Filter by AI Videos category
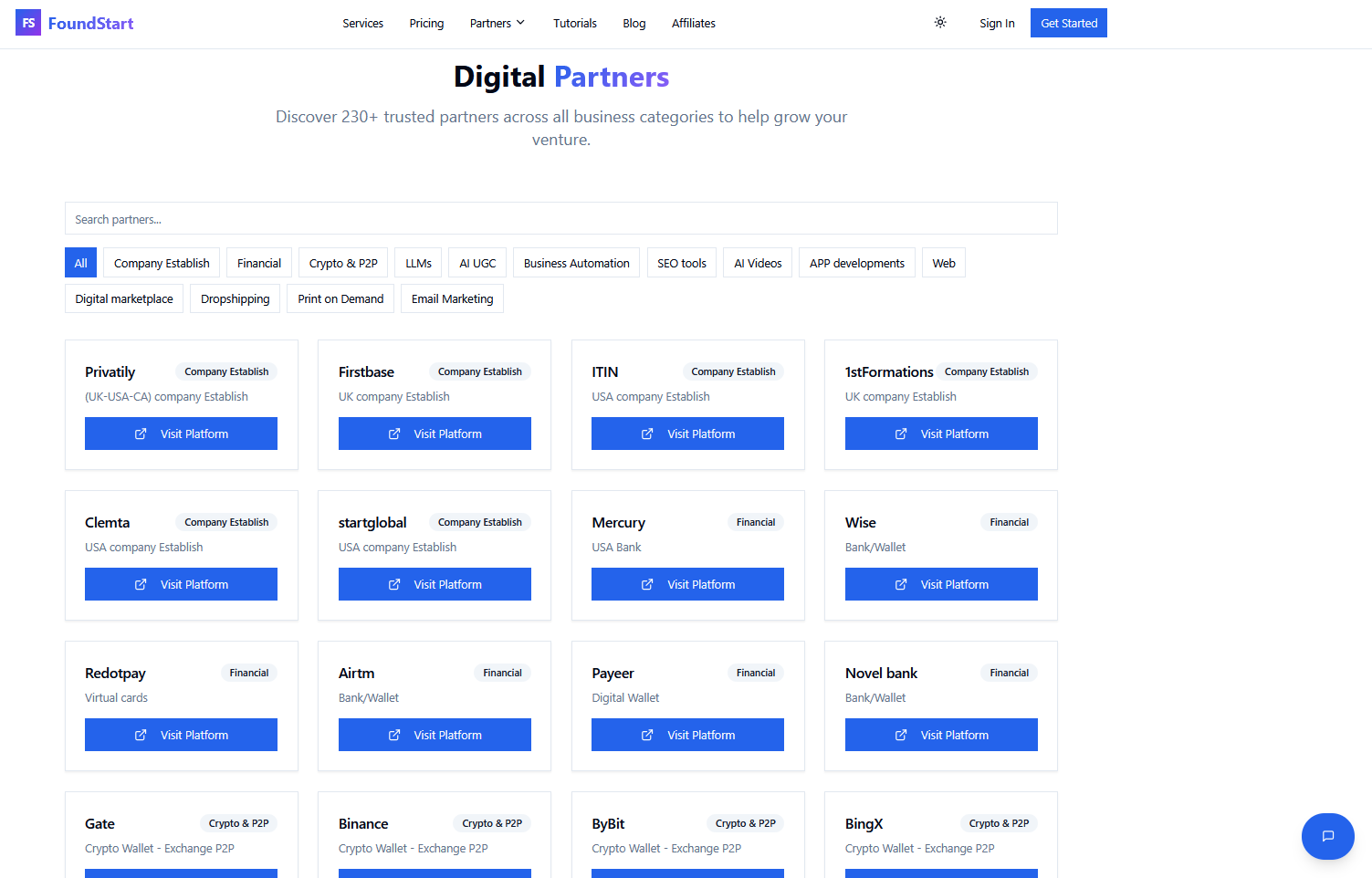Viewport: 1372px width, 878px height. (x=758, y=263)
